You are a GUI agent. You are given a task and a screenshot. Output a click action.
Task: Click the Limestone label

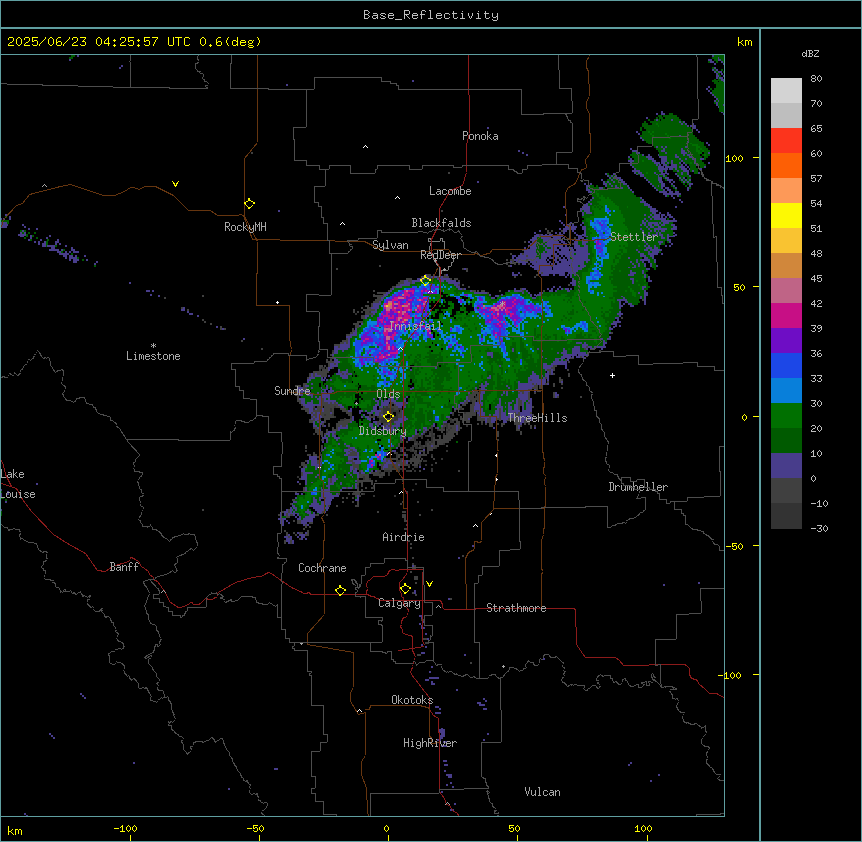coord(153,356)
